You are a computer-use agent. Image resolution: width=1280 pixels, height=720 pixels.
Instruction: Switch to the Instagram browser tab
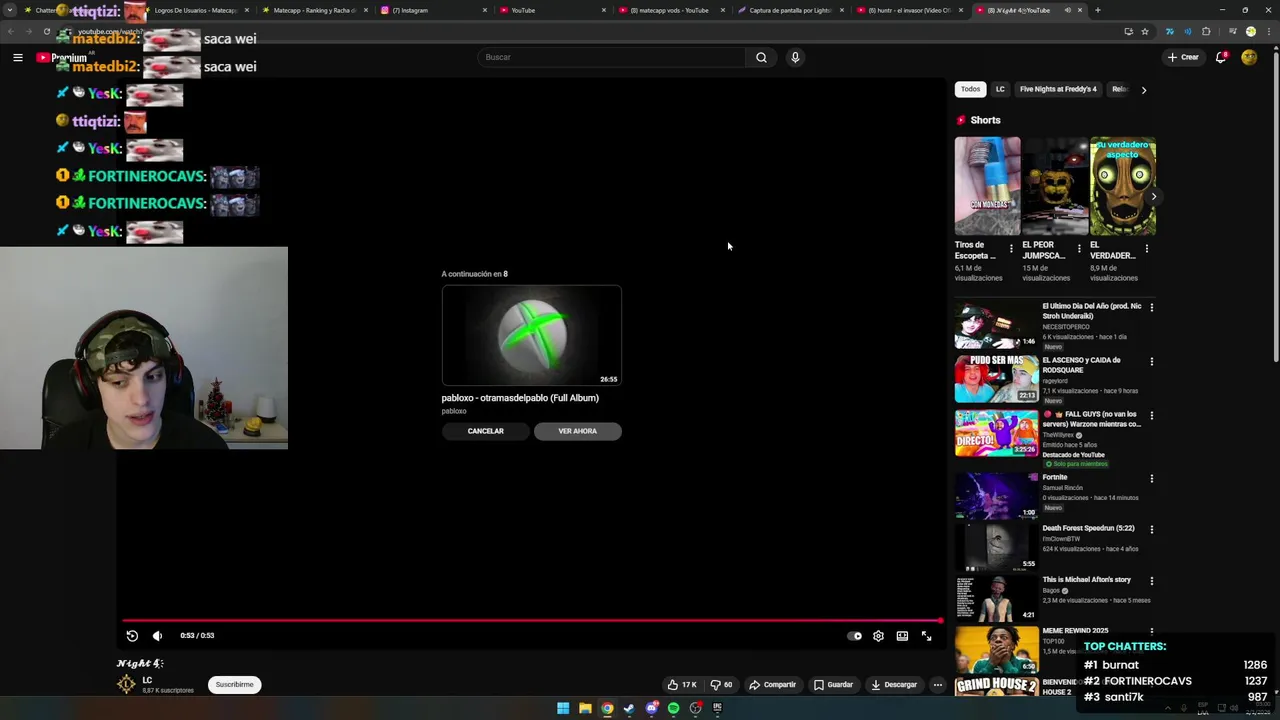pos(433,10)
